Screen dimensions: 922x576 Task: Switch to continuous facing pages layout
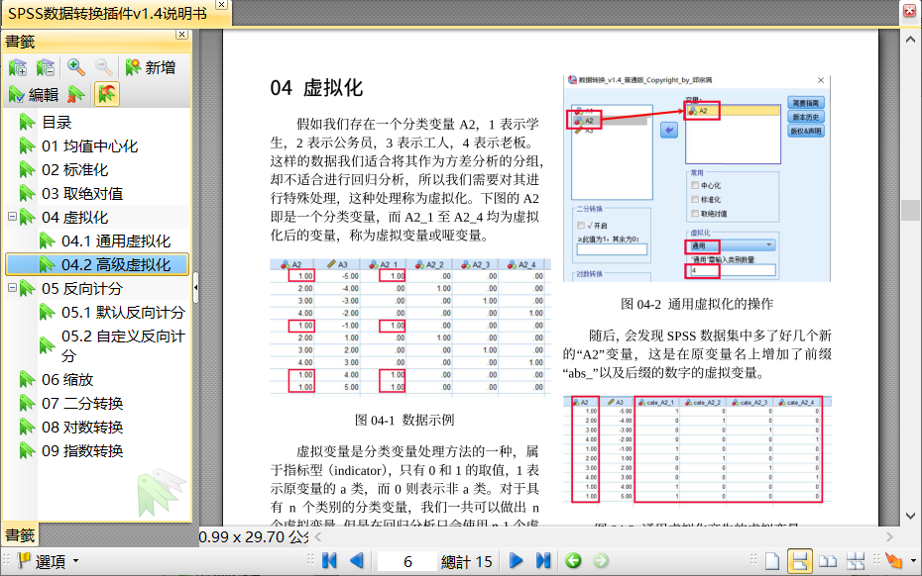pyautogui.click(x=856, y=561)
